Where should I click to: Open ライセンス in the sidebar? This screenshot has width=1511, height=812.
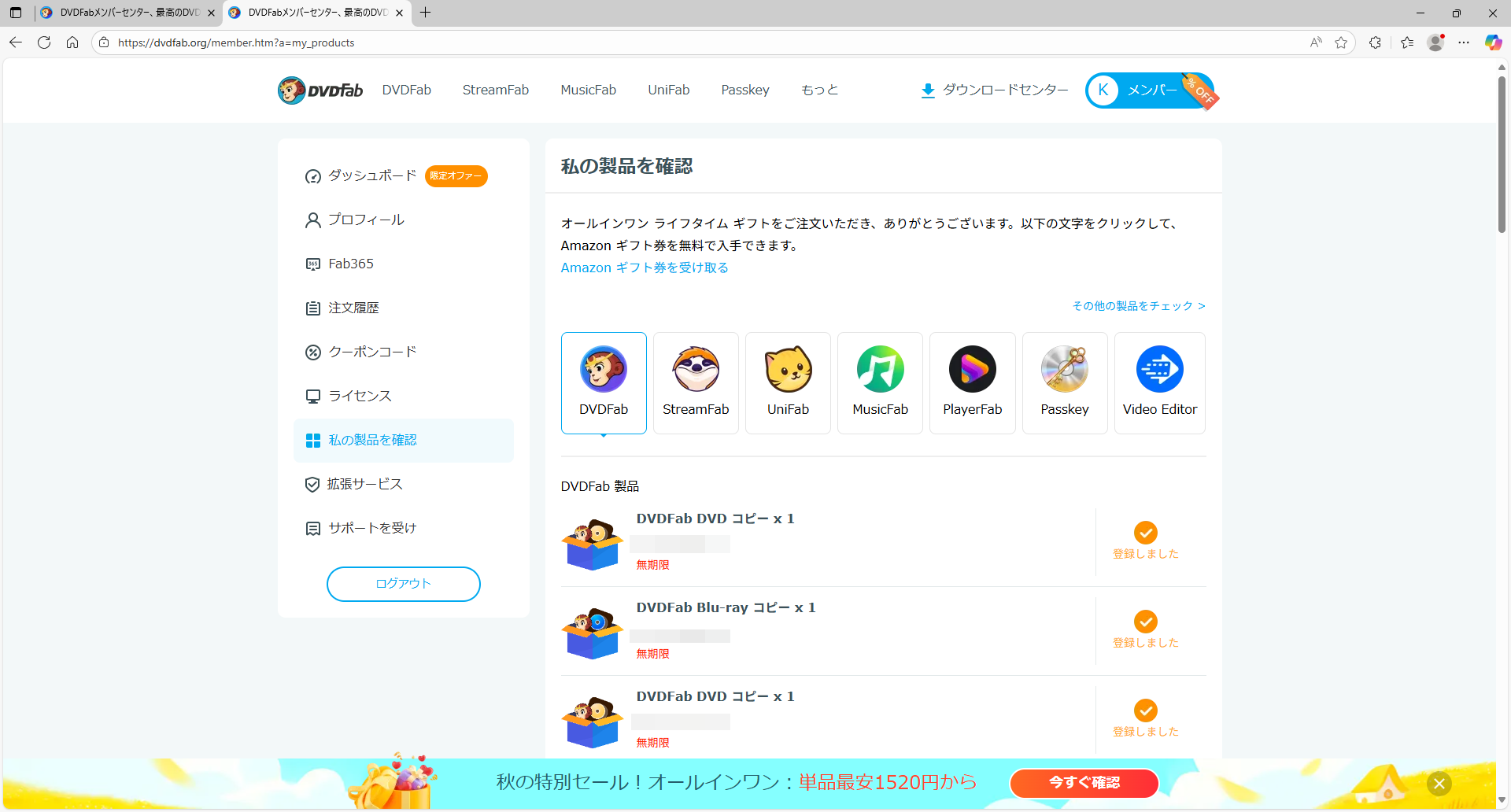click(360, 396)
